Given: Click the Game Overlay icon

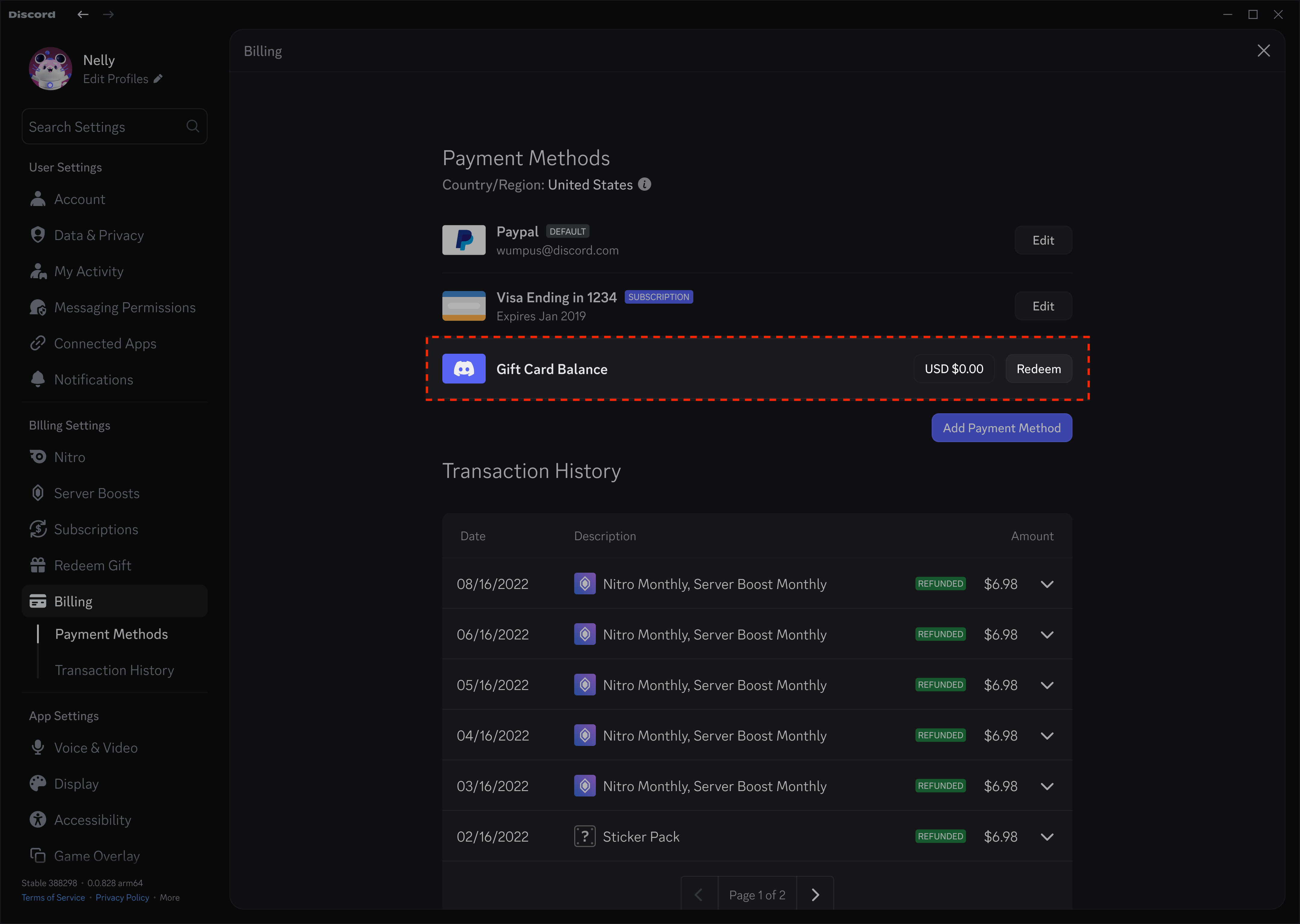Looking at the screenshot, I should click(x=38, y=855).
